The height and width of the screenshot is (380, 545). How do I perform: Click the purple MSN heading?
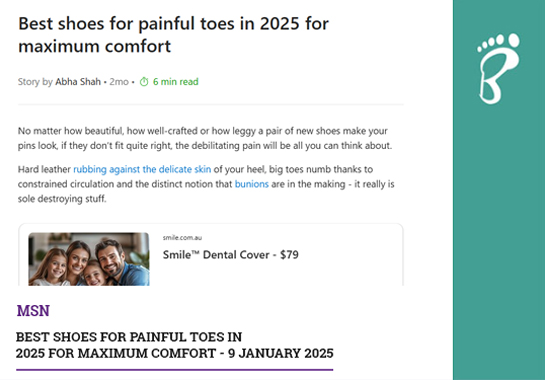[33, 310]
